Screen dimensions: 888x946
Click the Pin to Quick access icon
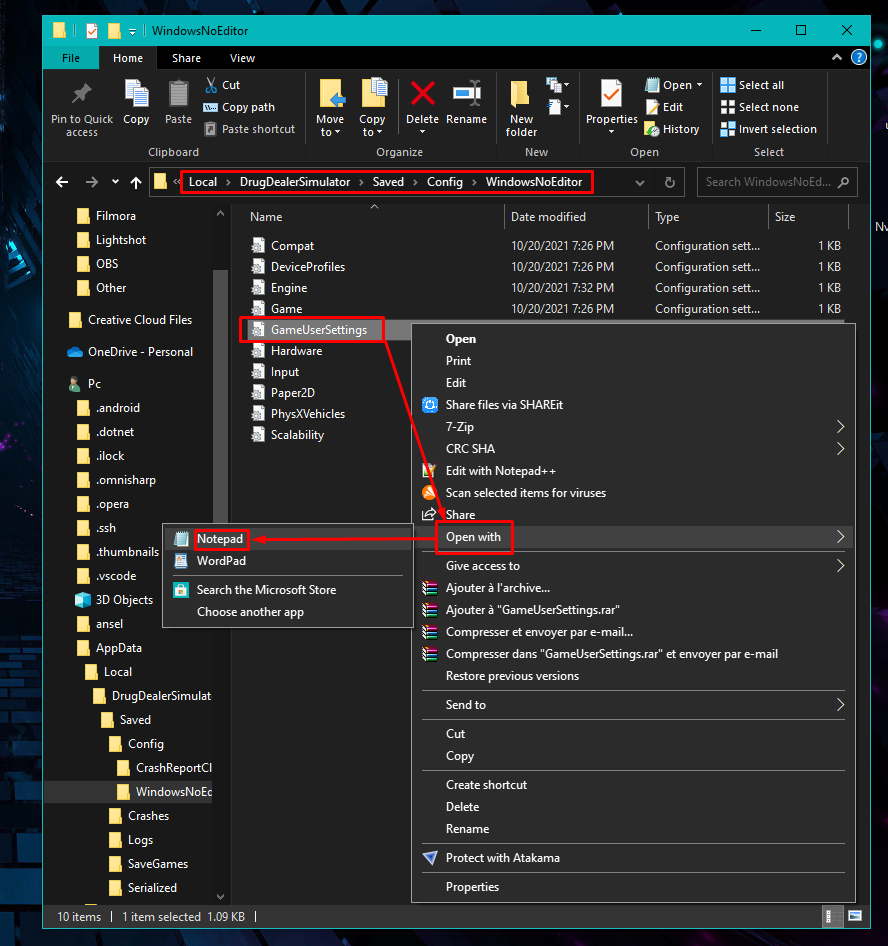(x=81, y=95)
